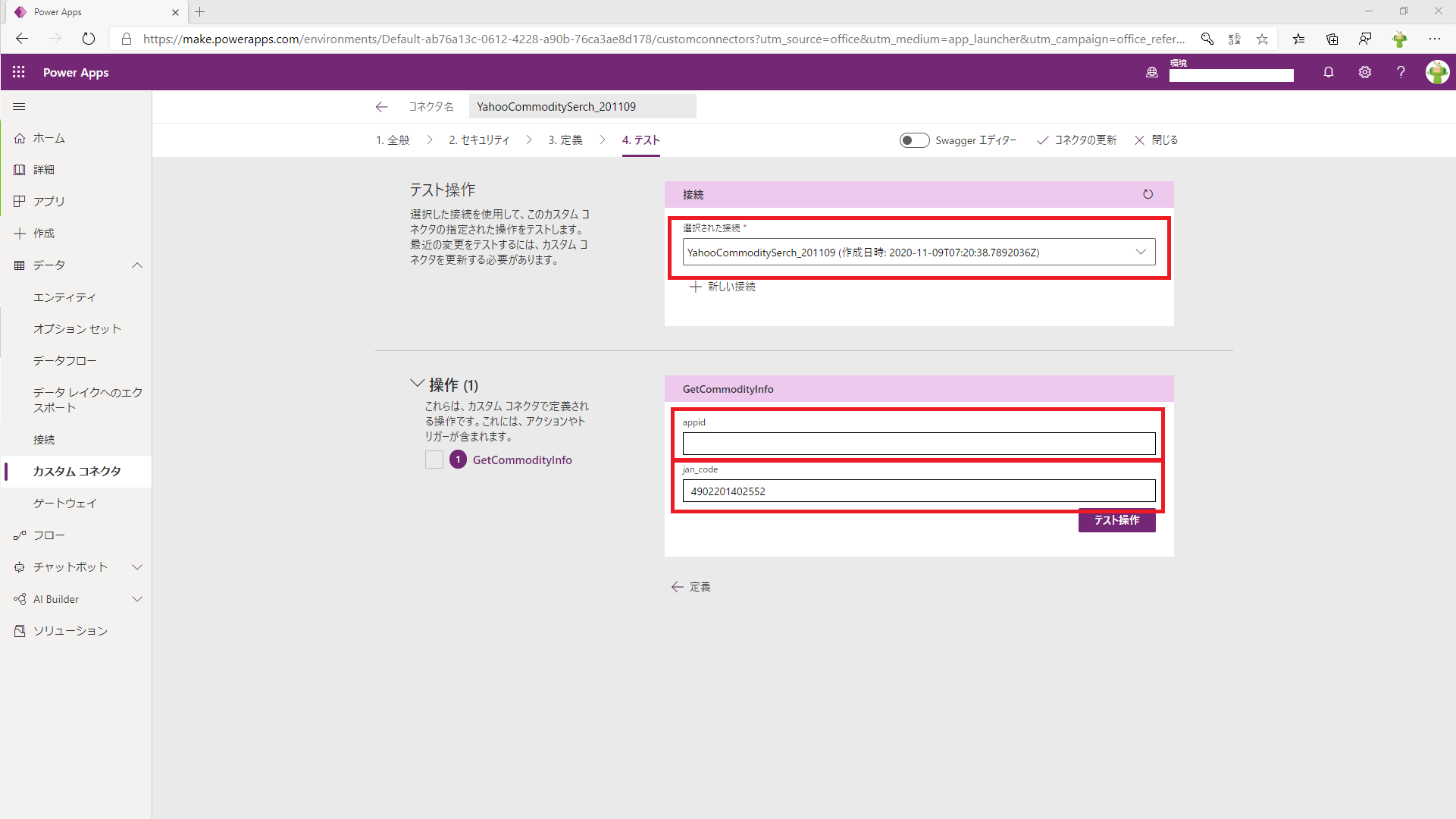Open the 選択された接続 dropdown
Viewport: 1456px width, 819px height.
(x=919, y=253)
